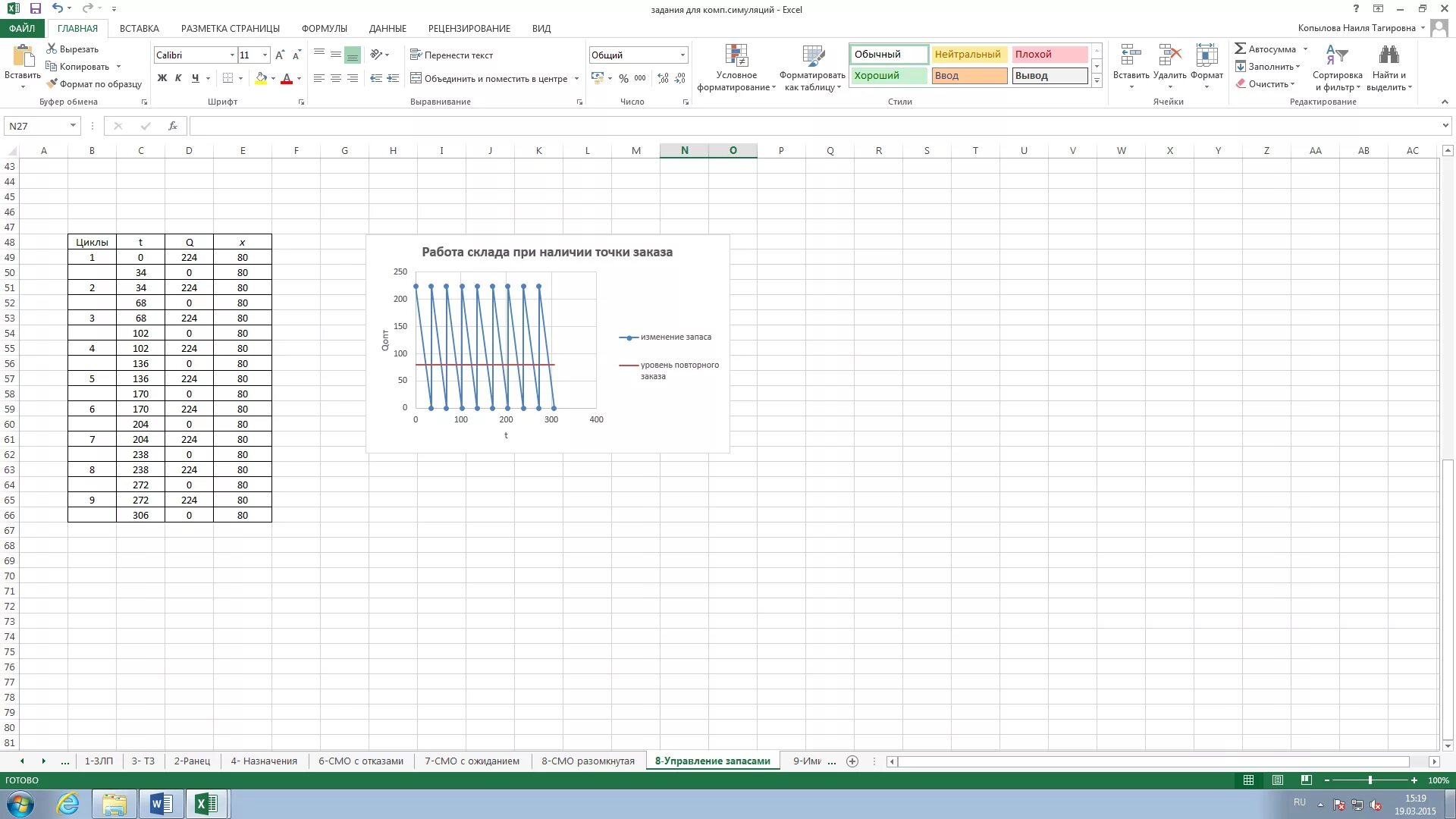Click the percent style icon
This screenshot has width=1456, height=819.
pyautogui.click(x=623, y=78)
